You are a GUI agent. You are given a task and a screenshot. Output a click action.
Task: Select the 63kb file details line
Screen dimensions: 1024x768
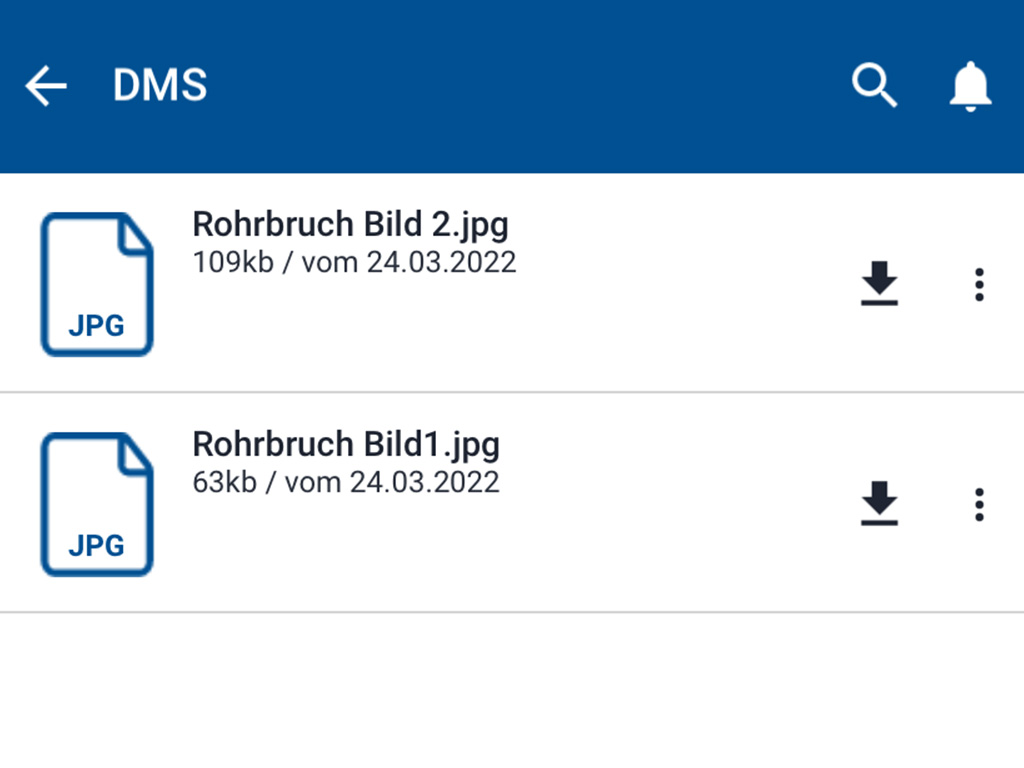click(x=345, y=482)
